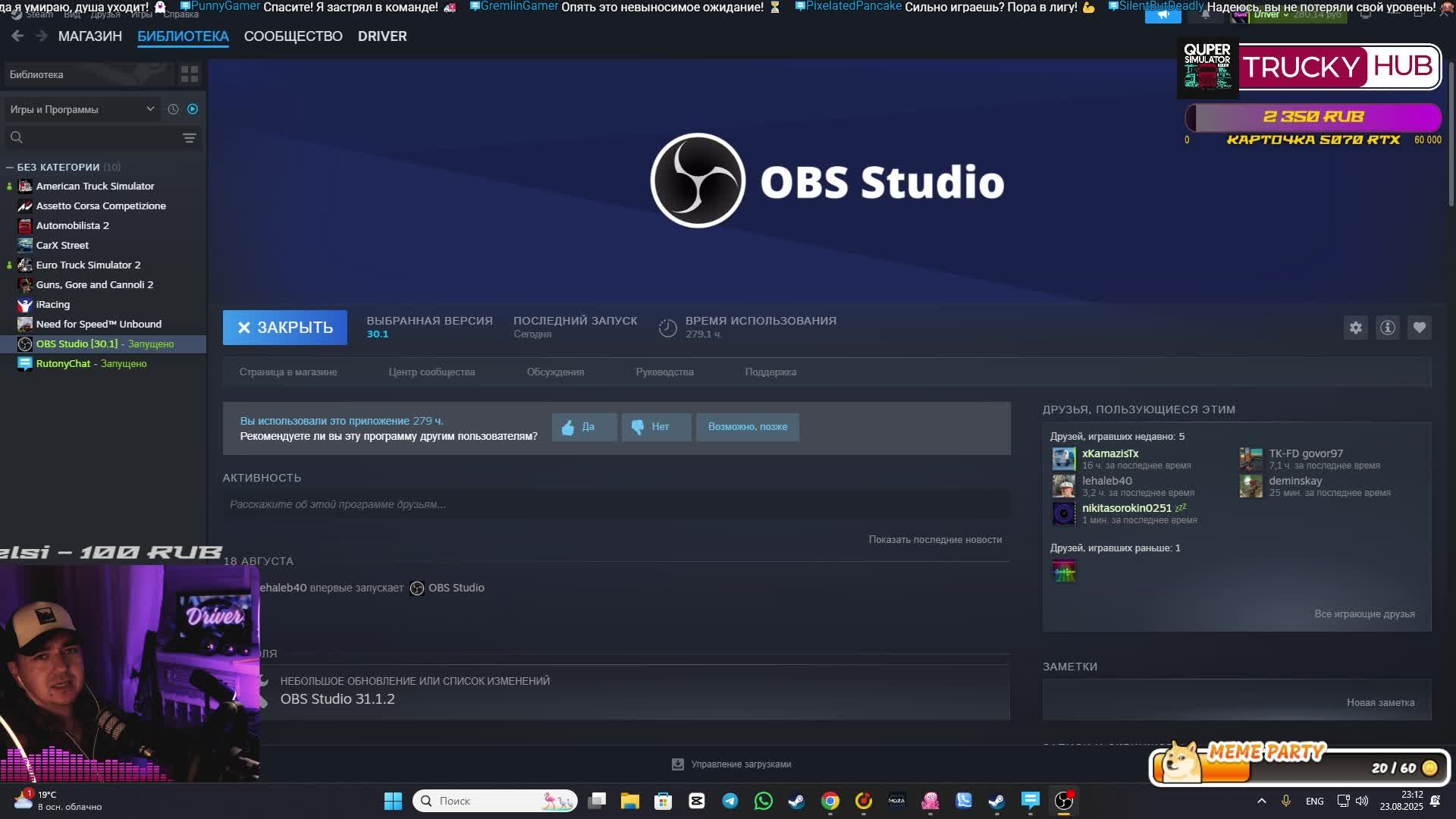This screenshot has width=1456, height=819.
Task: Open the taskbar volume control
Action: 1362,801
